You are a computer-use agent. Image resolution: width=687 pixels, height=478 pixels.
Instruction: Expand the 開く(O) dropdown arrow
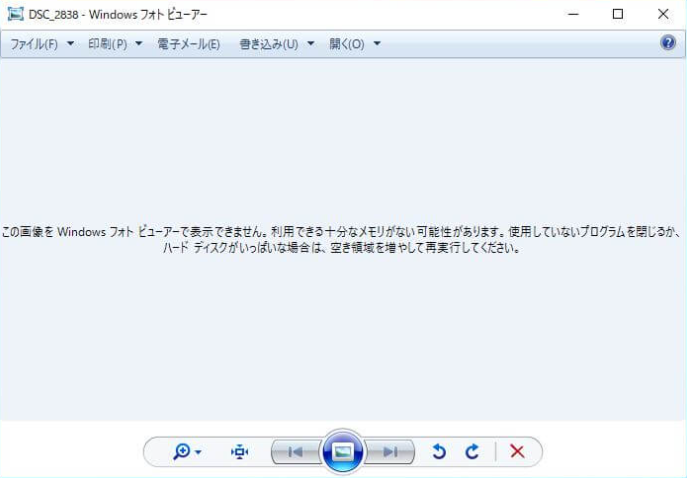(377, 44)
